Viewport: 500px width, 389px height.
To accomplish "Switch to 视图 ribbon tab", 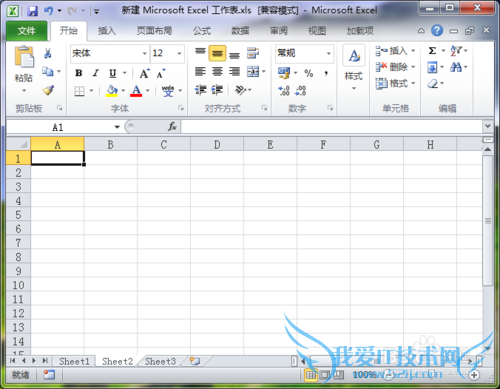I will 317,31.
